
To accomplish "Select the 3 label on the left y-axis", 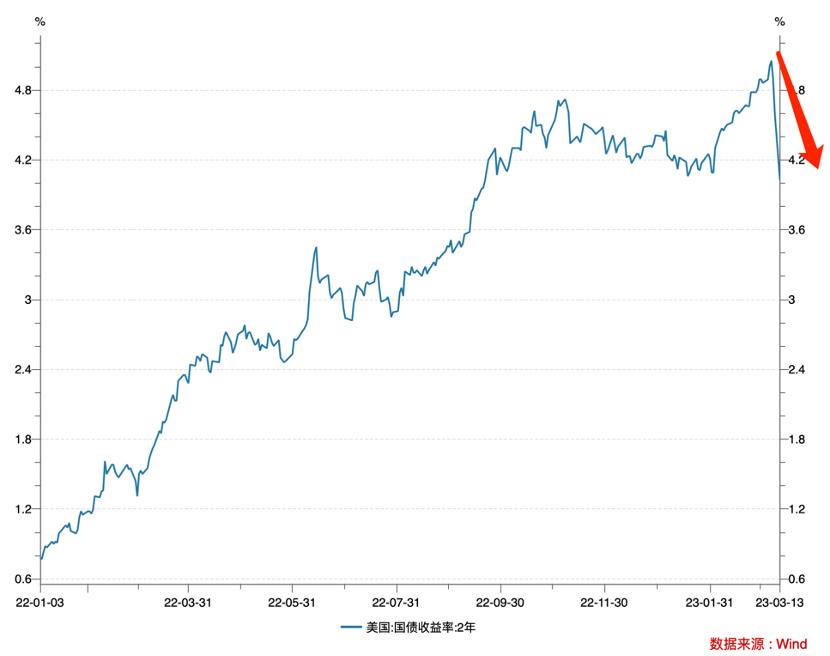I will (x=28, y=300).
